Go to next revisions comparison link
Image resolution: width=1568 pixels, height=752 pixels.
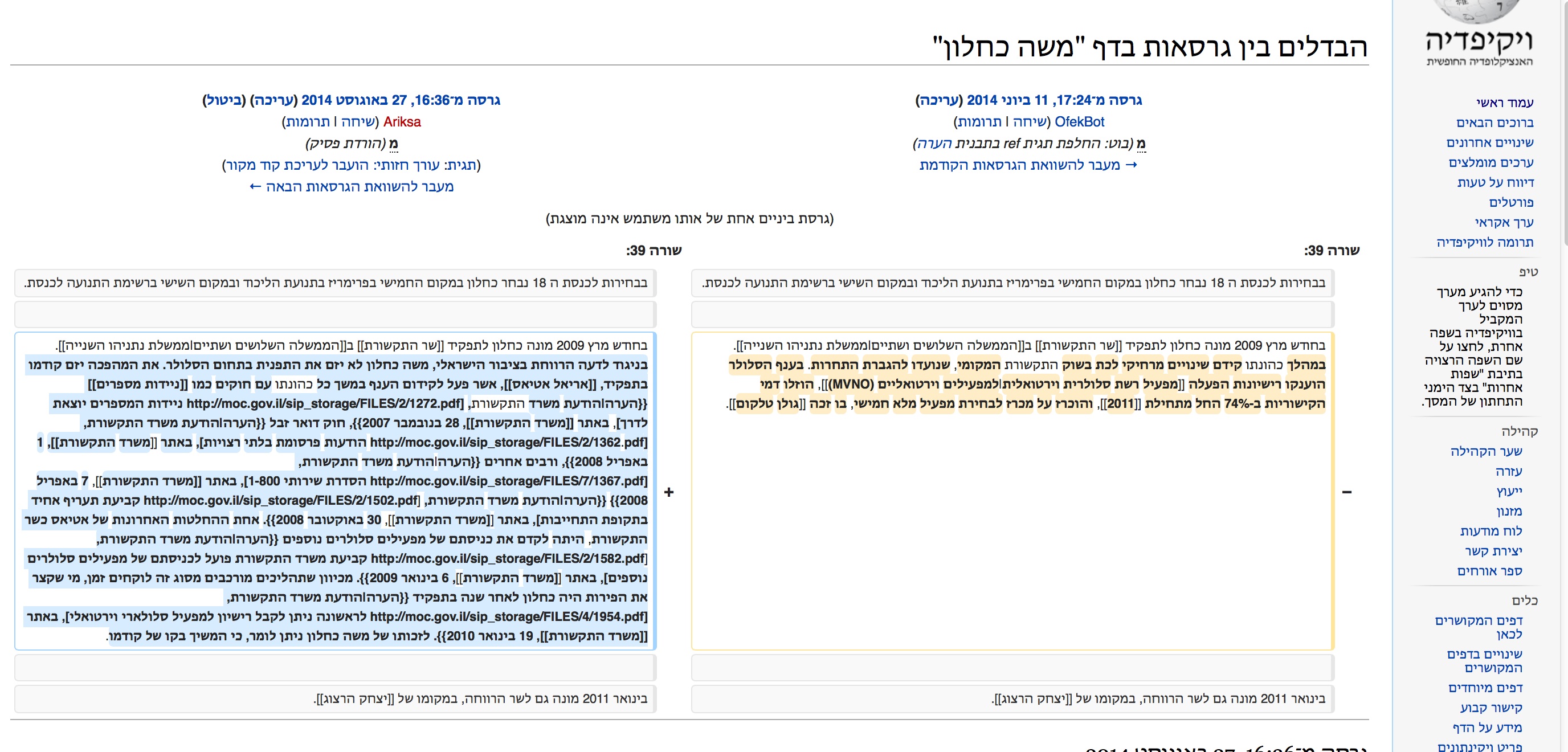[351, 187]
